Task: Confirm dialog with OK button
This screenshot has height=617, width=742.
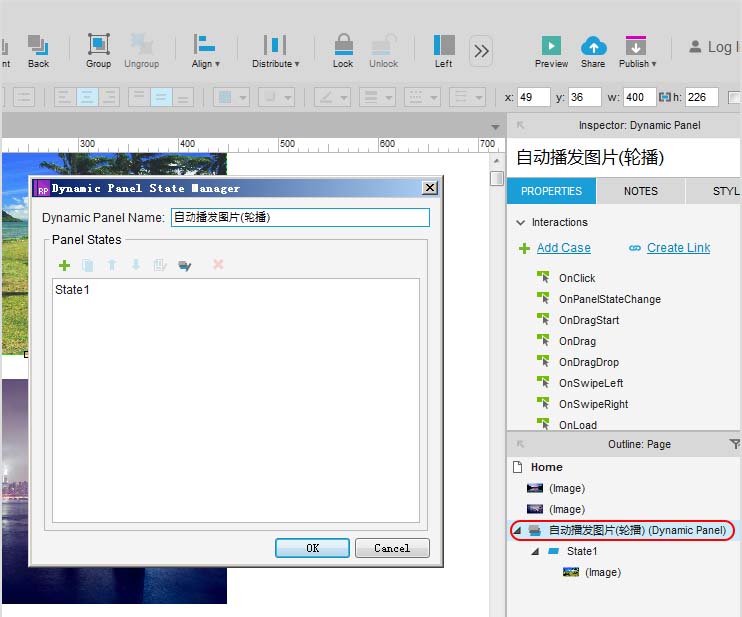Action: tap(312, 548)
